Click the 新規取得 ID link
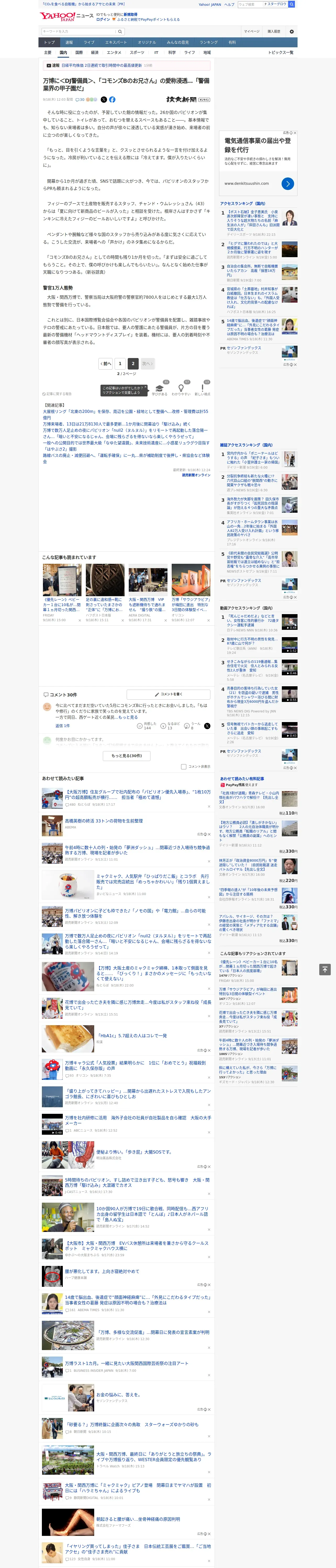Image resolution: width=336 pixels, height=1568 pixels. point(131,14)
